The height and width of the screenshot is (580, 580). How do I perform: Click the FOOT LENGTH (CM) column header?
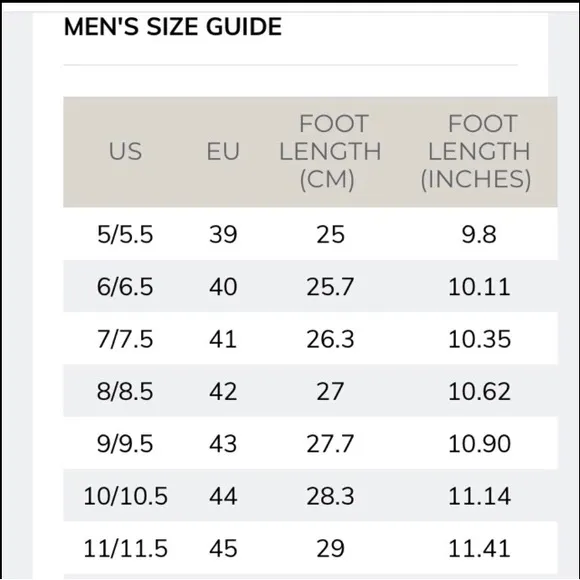pos(330,152)
